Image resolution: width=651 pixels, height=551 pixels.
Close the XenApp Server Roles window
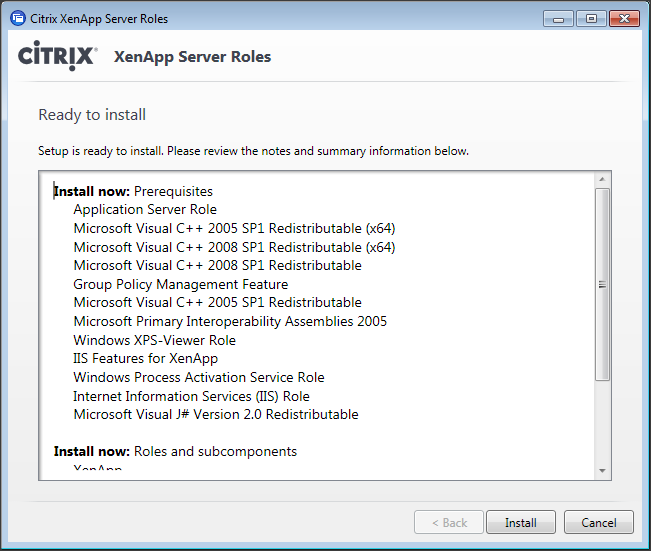623,17
